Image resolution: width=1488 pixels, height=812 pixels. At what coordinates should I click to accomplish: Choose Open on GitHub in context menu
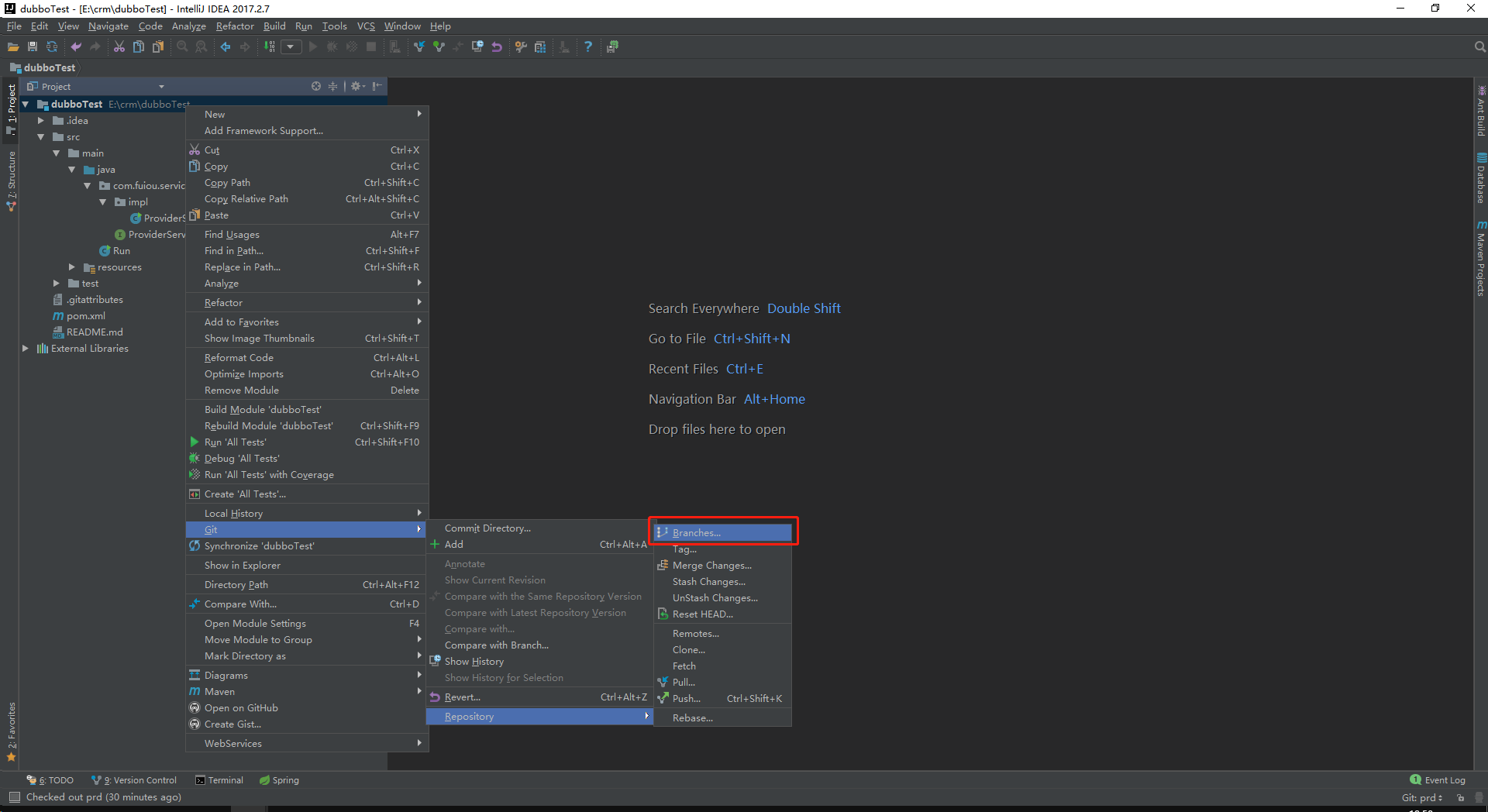307,708
